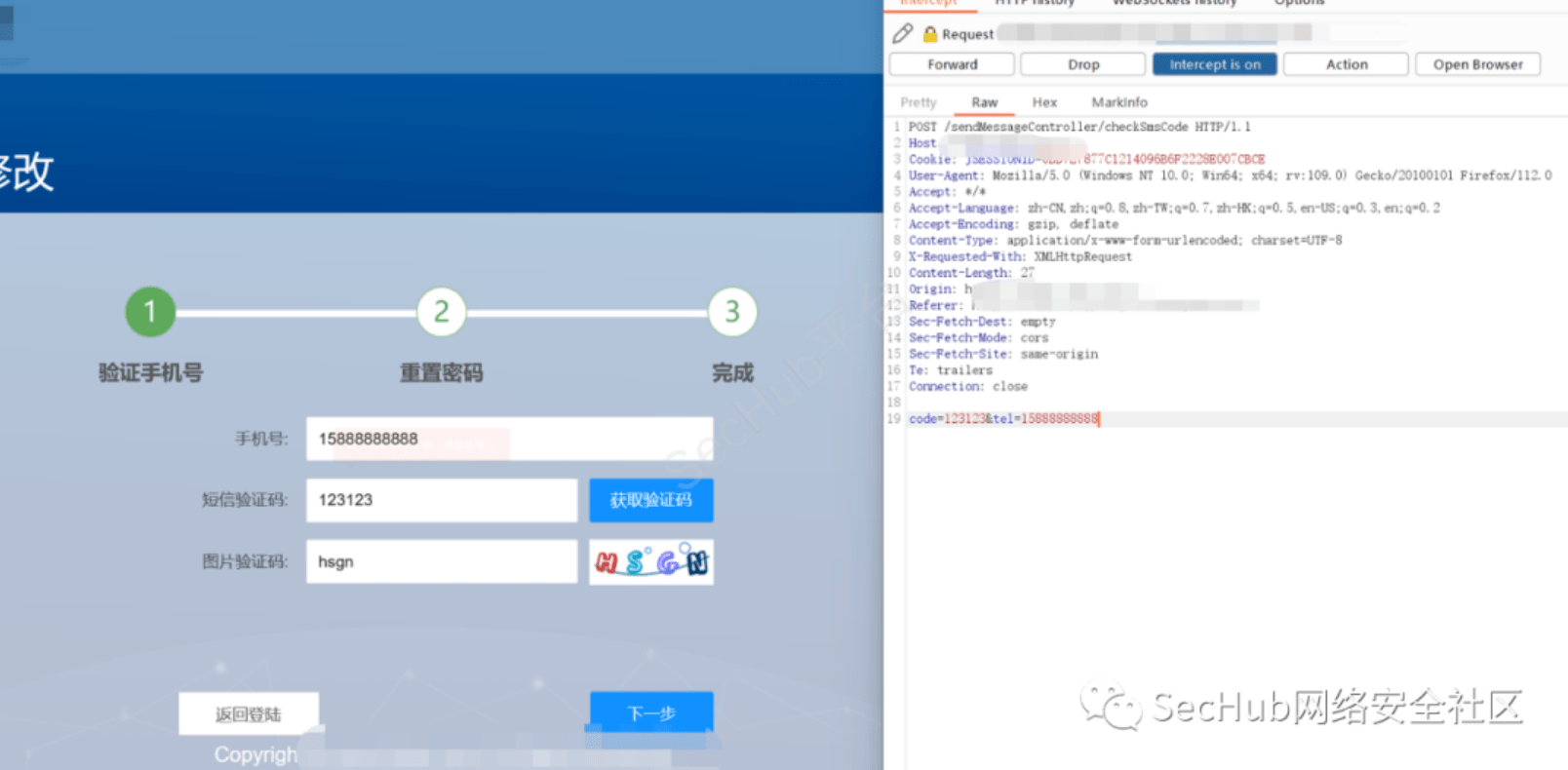
Task: Click the Forward button in Burp
Action: (953, 64)
